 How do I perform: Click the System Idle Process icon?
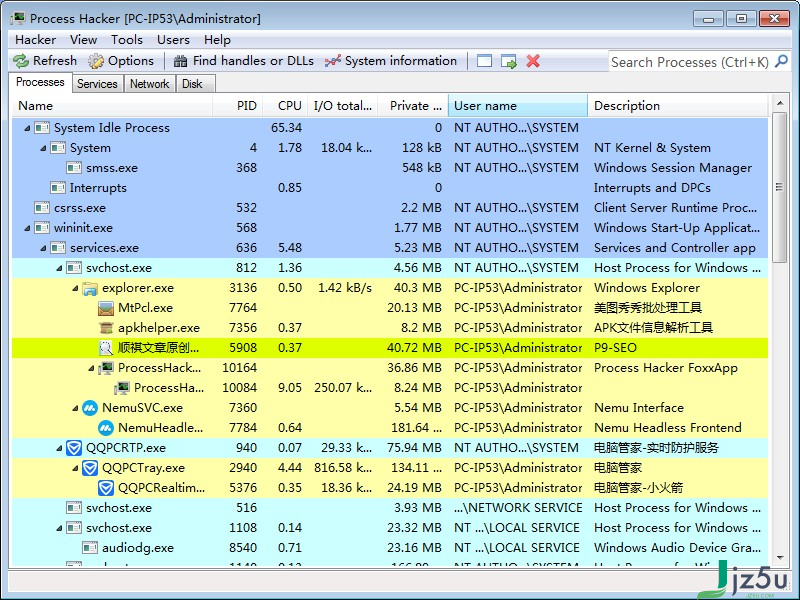(42, 128)
